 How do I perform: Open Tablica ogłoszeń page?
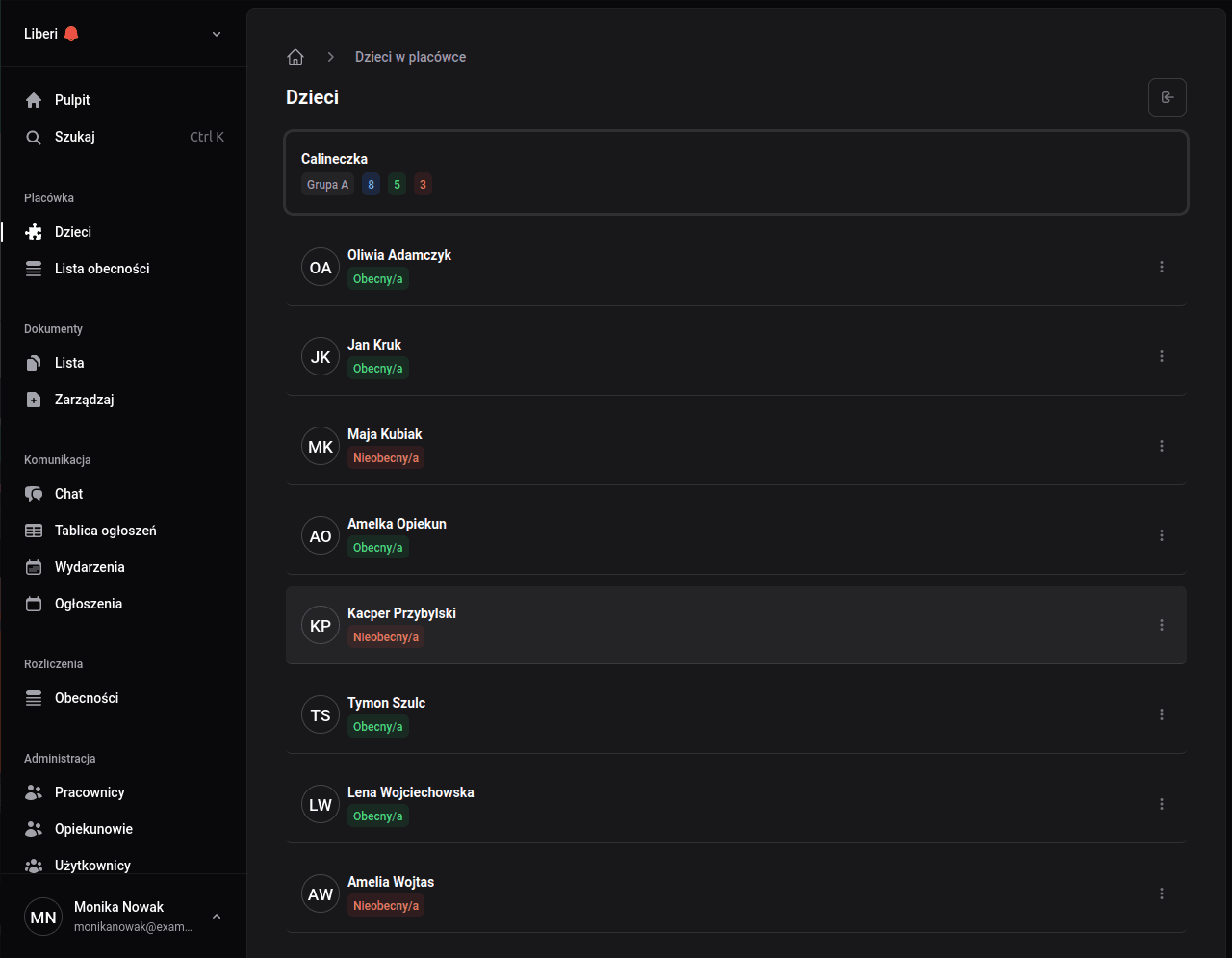tap(105, 531)
